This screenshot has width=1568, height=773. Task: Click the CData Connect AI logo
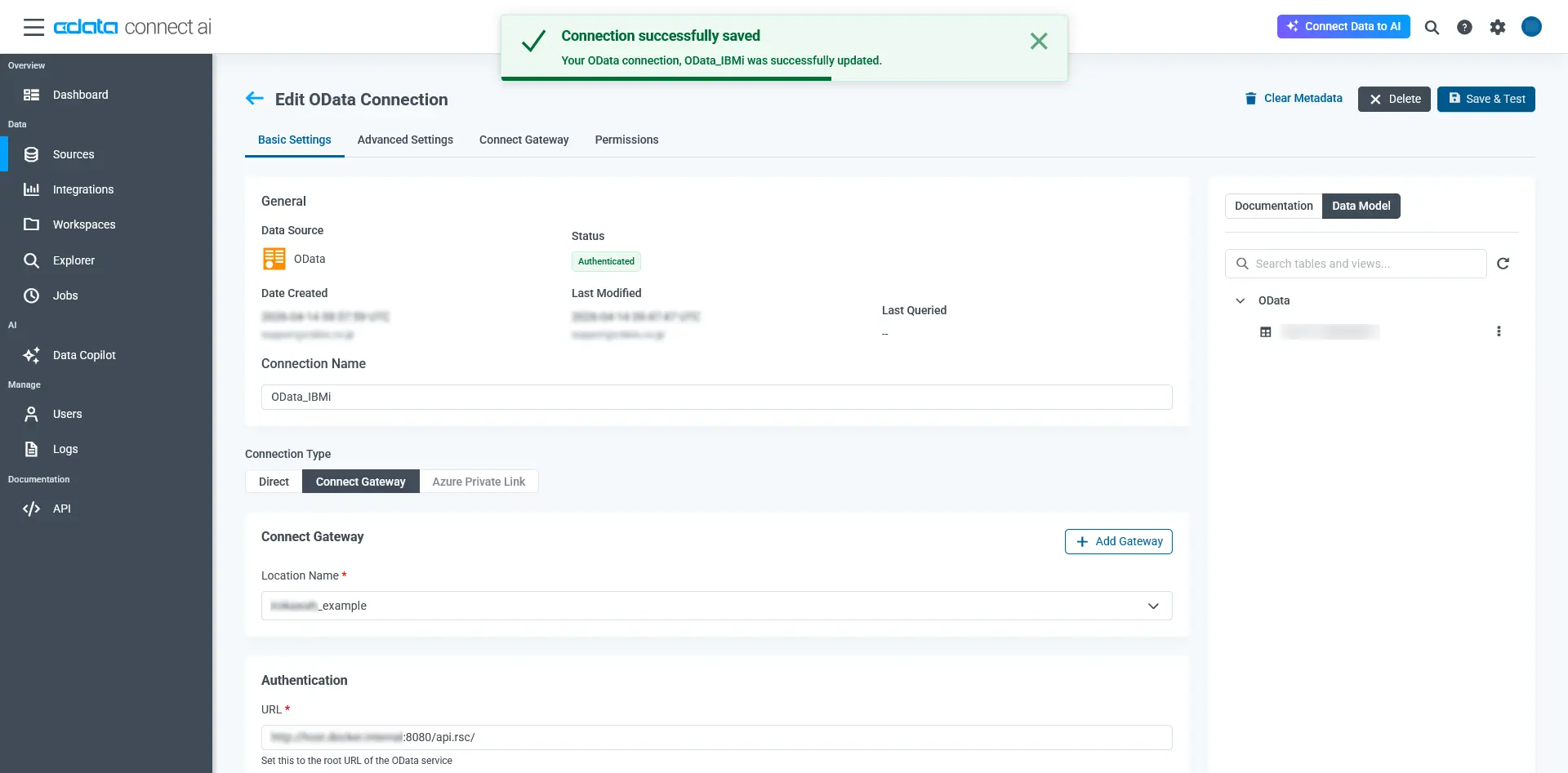click(x=132, y=27)
